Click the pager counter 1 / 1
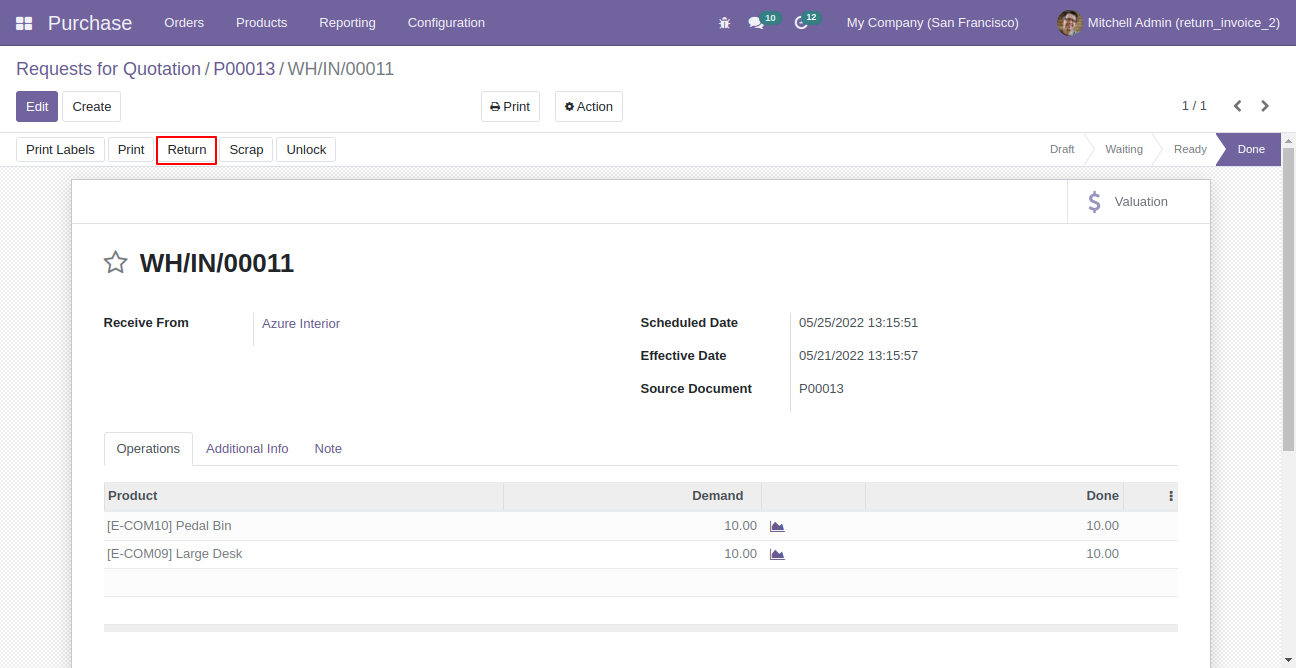This screenshot has width=1296, height=668. coord(1194,106)
